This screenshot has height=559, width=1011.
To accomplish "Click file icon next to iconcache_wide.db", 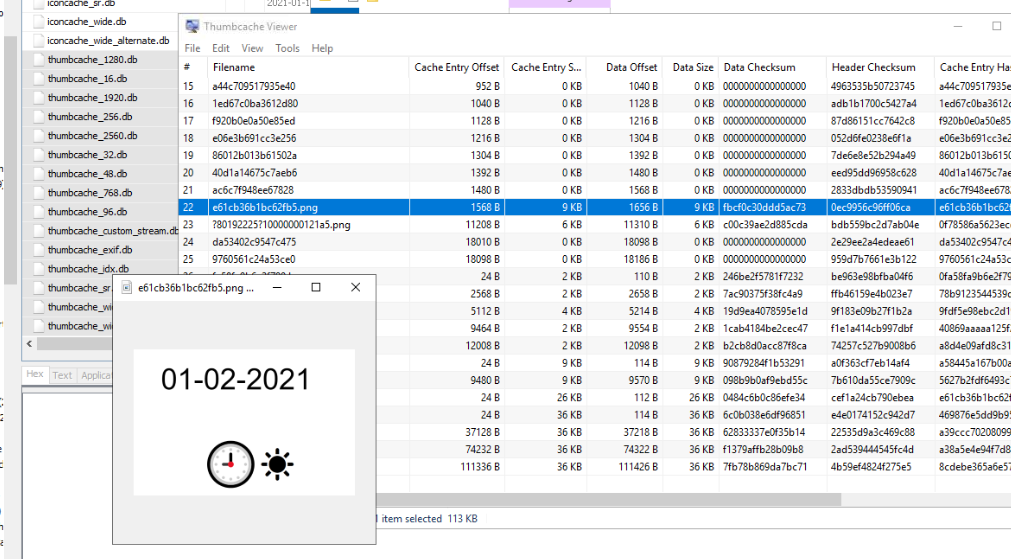I will point(37,21).
